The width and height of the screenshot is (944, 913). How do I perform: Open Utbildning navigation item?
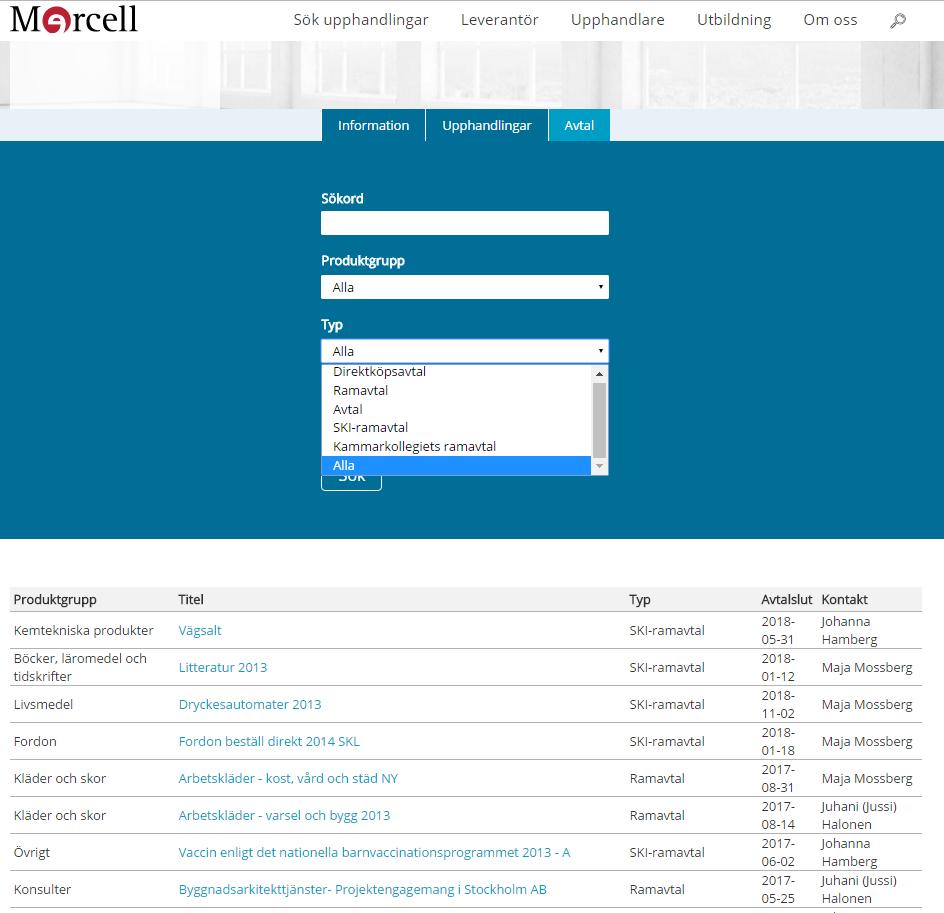click(734, 20)
